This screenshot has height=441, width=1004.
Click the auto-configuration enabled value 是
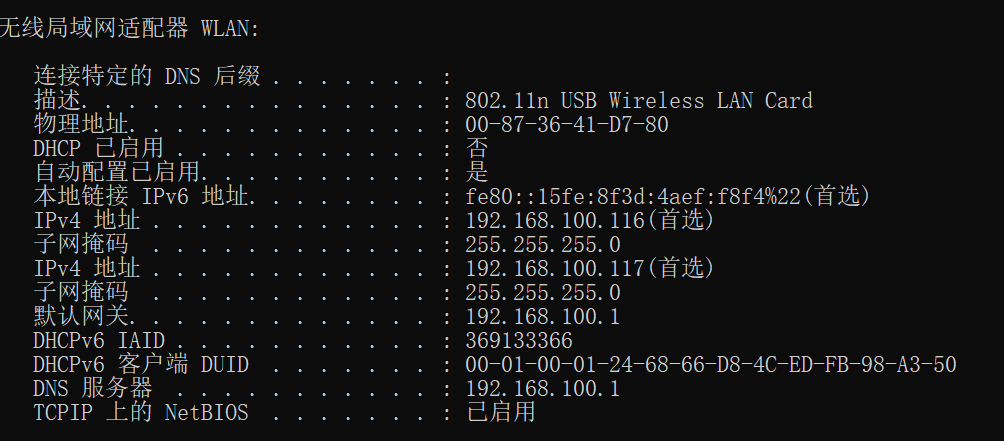477,173
